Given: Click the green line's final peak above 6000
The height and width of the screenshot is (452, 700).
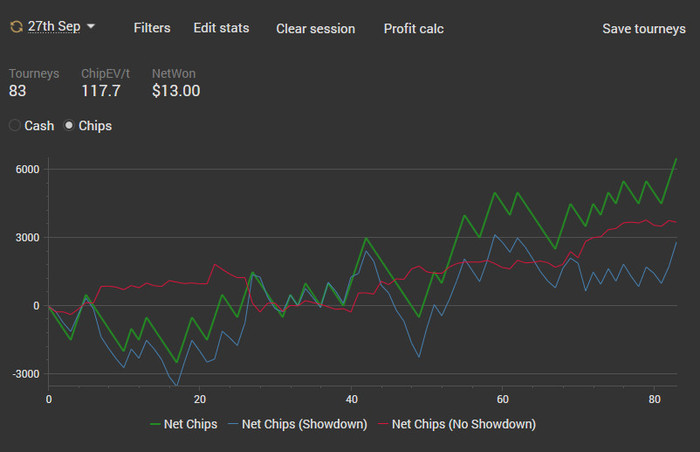Looking at the screenshot, I should (x=676, y=159).
